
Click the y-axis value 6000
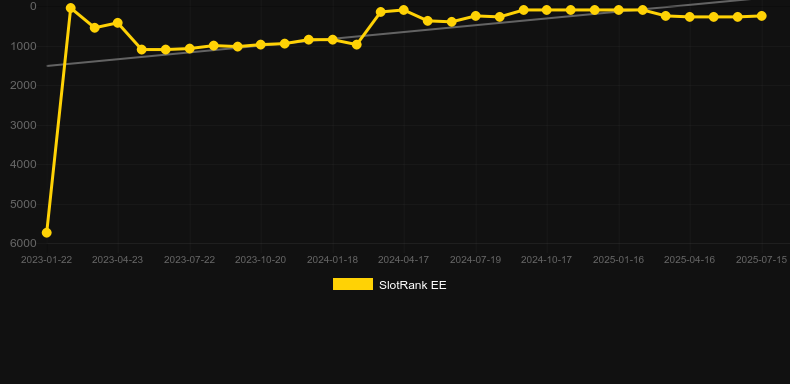click(x=23, y=243)
